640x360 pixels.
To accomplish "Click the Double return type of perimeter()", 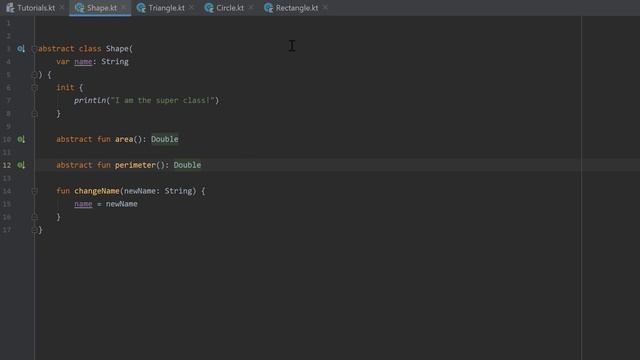I will tap(187, 165).
